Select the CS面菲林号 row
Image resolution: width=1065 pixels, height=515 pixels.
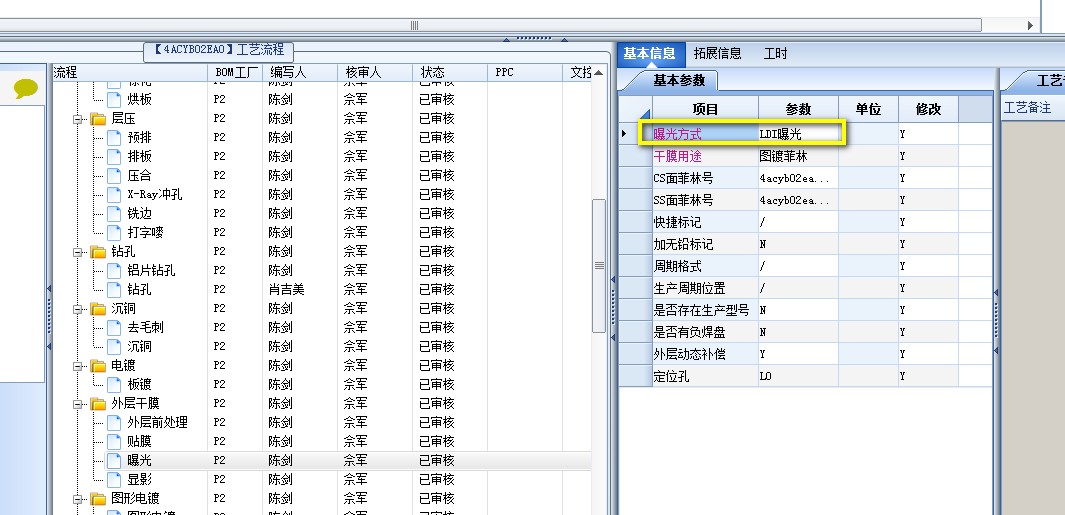pos(806,179)
